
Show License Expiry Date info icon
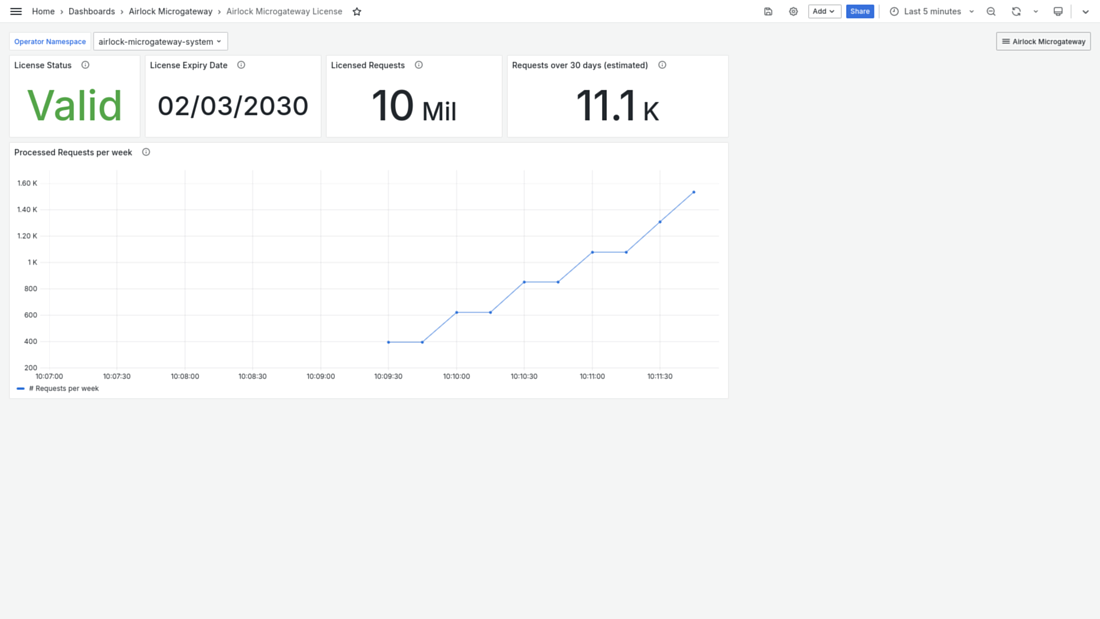[241, 65]
